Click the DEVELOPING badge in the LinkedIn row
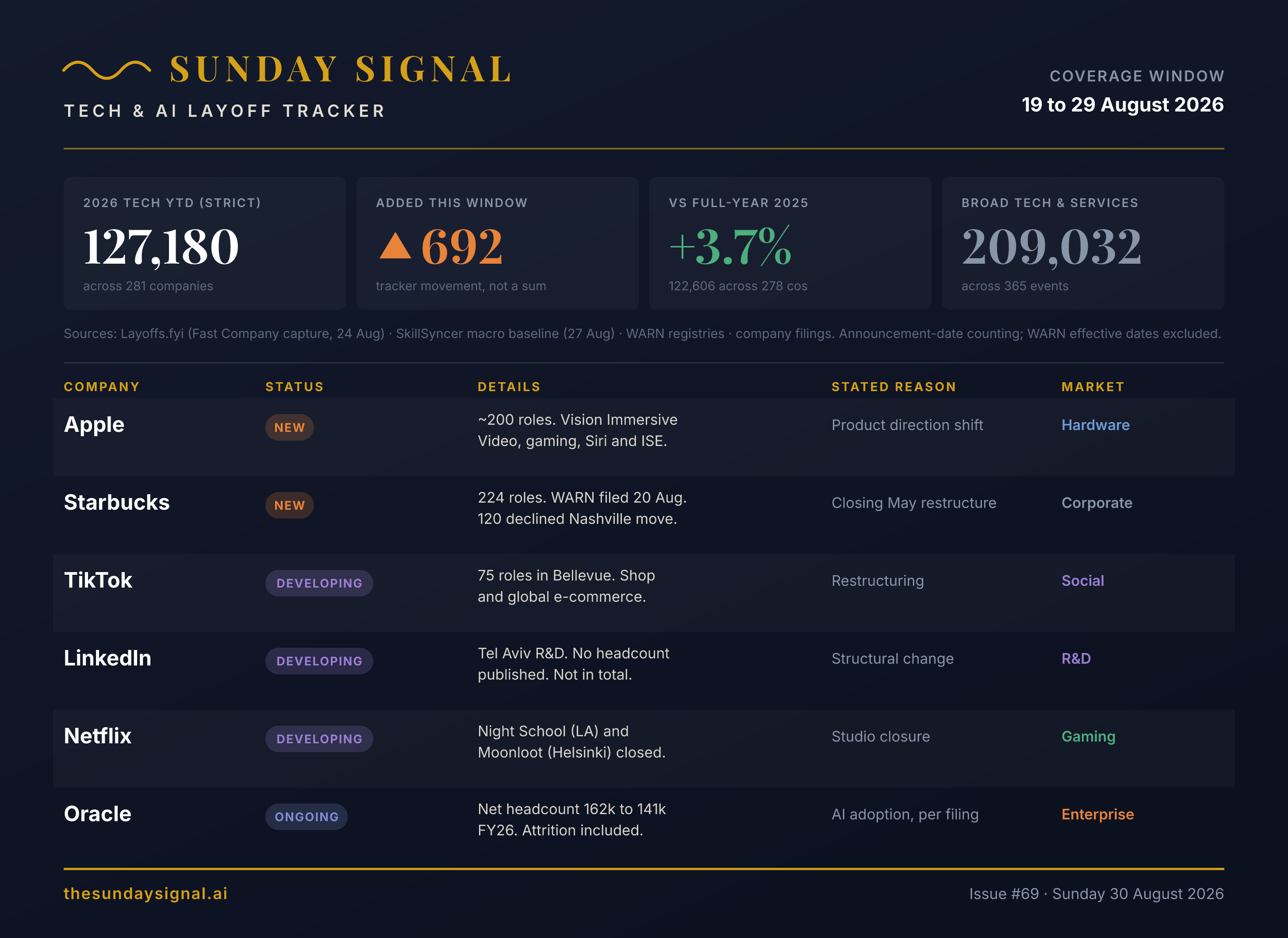Image resolution: width=1288 pixels, height=938 pixels. click(319, 661)
